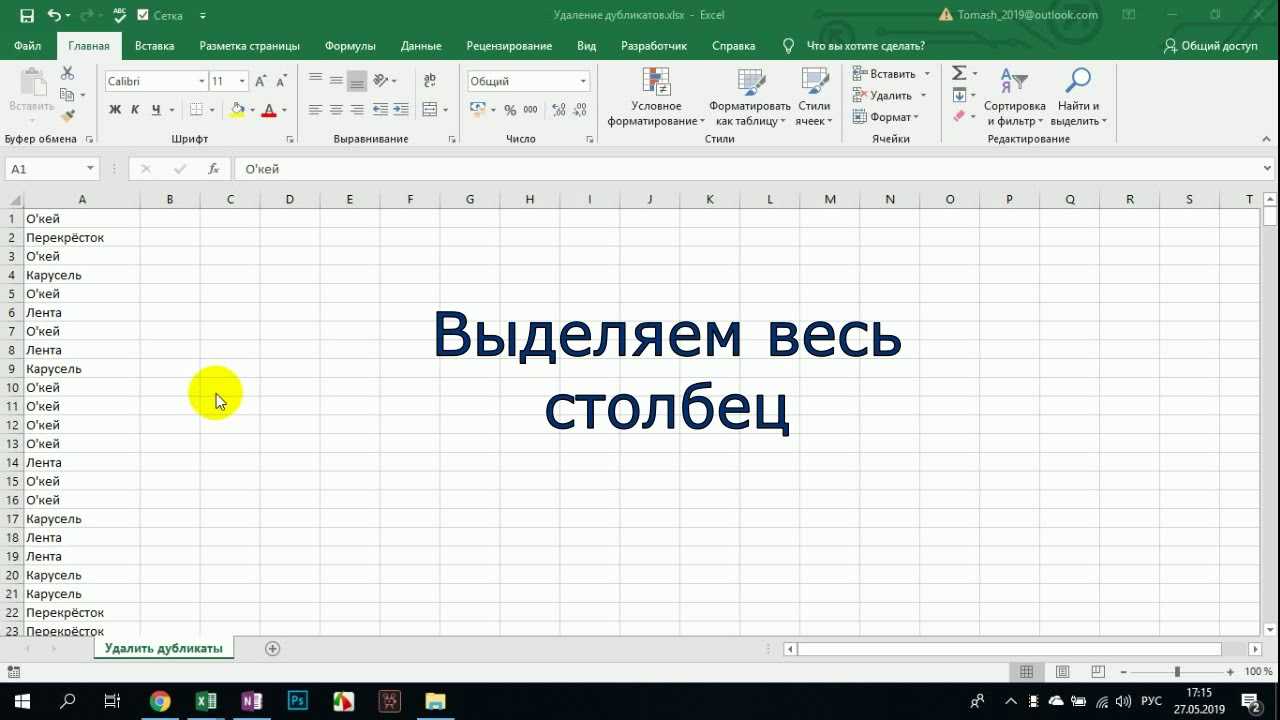Click the zoom slider handle
The image size is (1280, 720).
coord(1177,672)
